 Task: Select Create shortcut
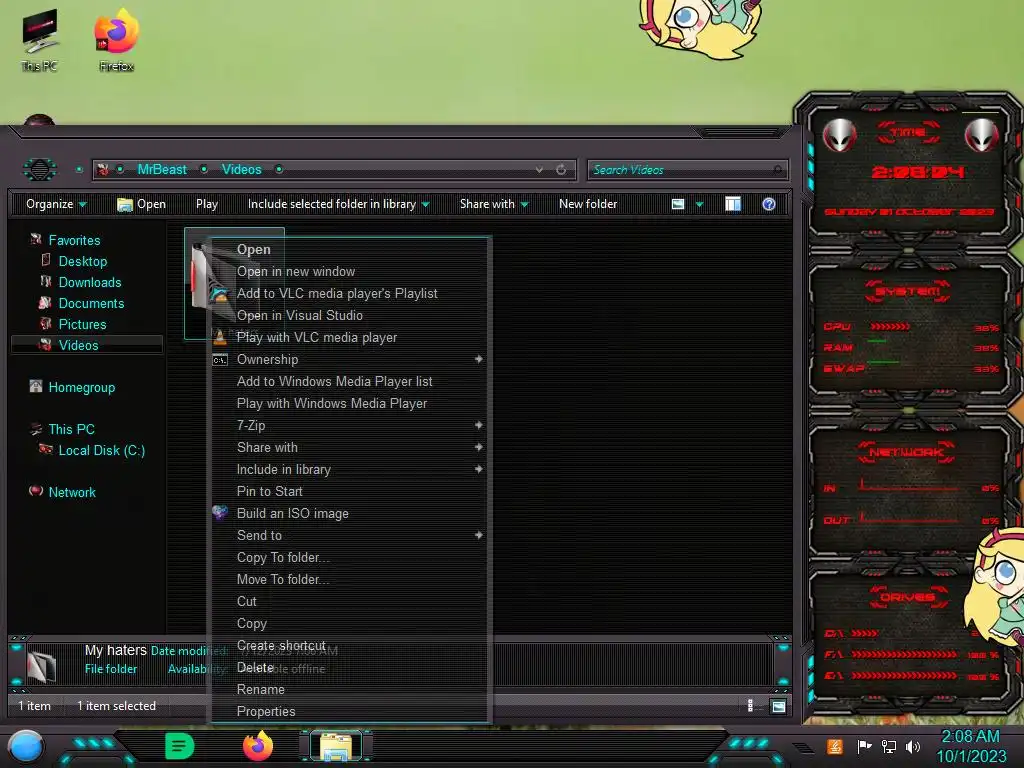point(349,645)
